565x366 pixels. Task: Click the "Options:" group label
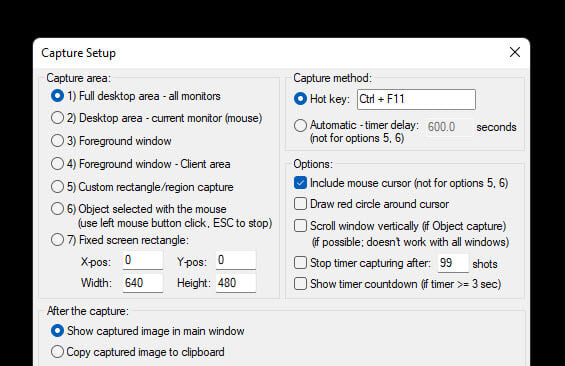pos(313,164)
